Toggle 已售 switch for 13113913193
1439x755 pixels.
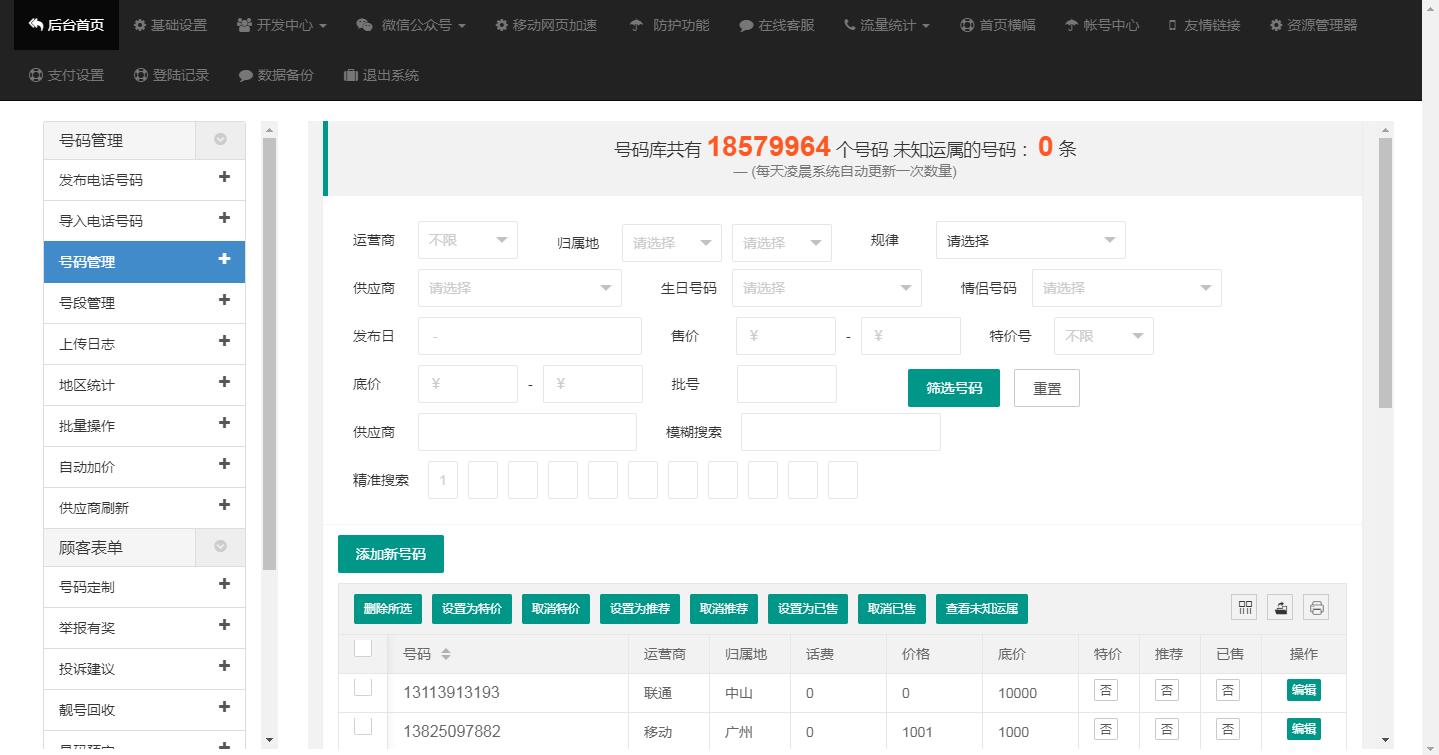click(x=1228, y=690)
